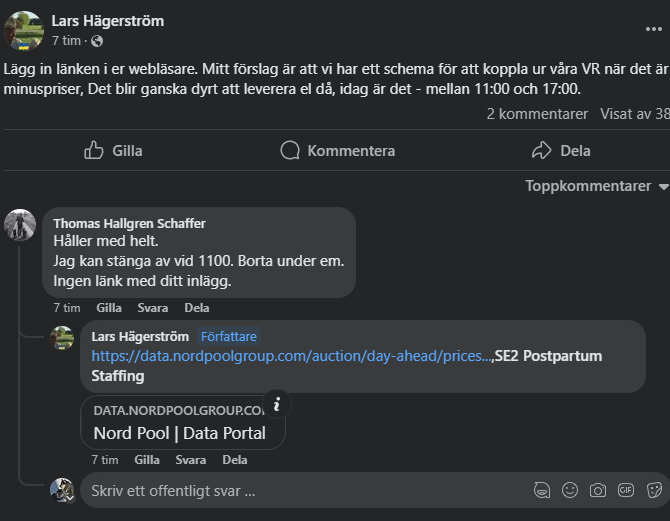The image size is (670, 521).
Task: Open the nordpoolgroup day-ahead prices link
Action: pyautogui.click(x=291, y=356)
